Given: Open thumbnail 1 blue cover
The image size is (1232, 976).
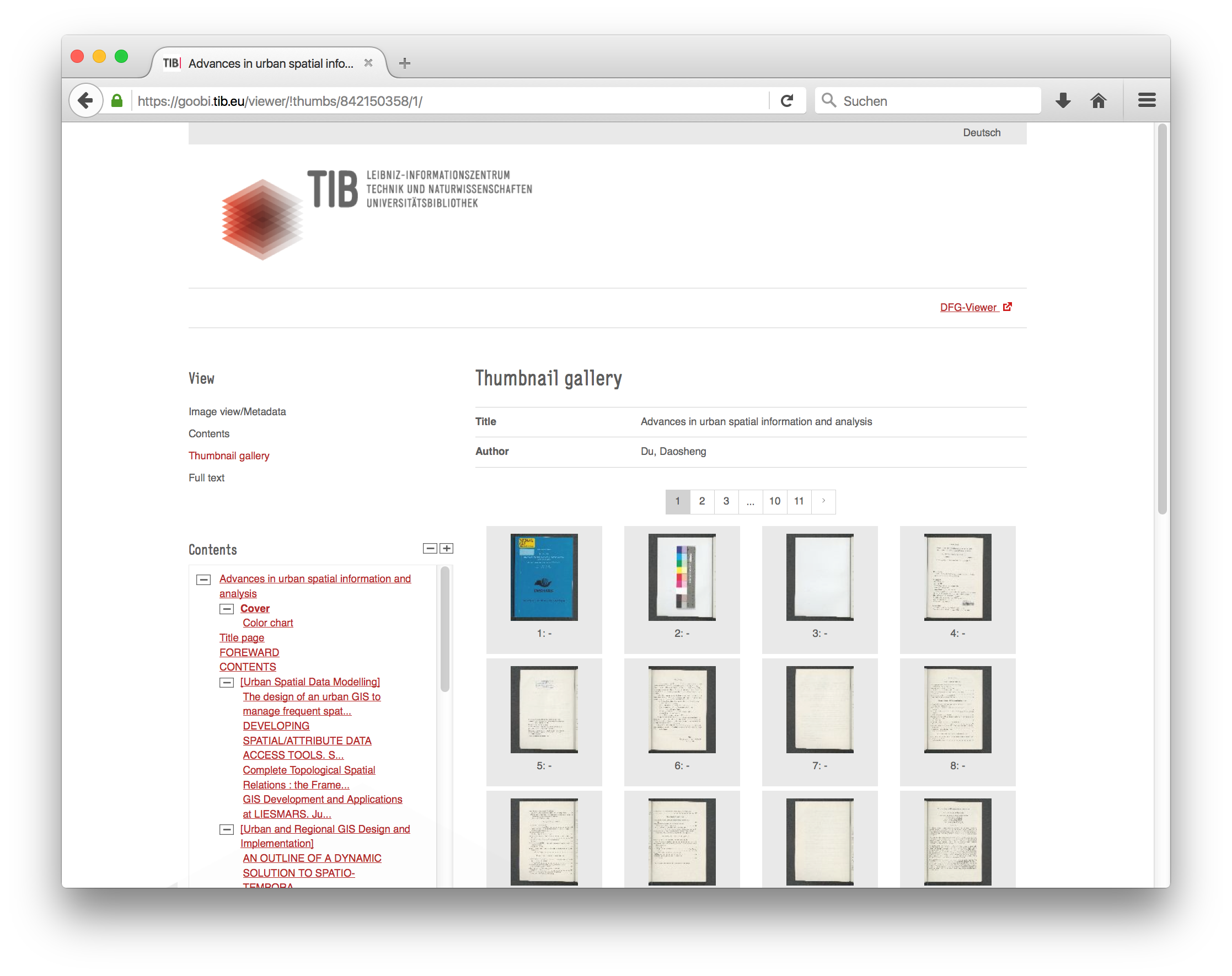Looking at the screenshot, I should pos(544,577).
